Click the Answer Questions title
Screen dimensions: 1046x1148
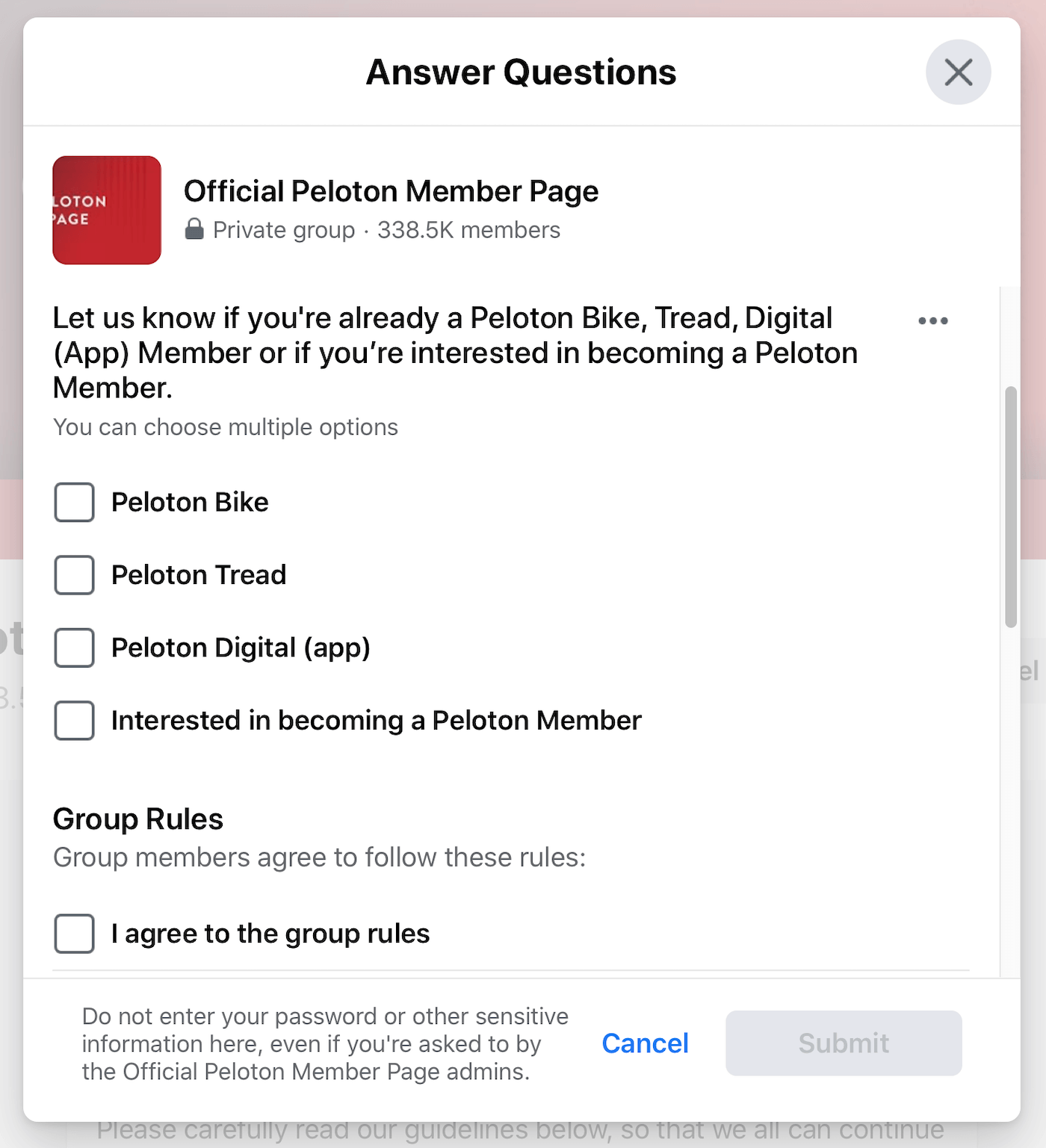pyautogui.click(x=520, y=72)
